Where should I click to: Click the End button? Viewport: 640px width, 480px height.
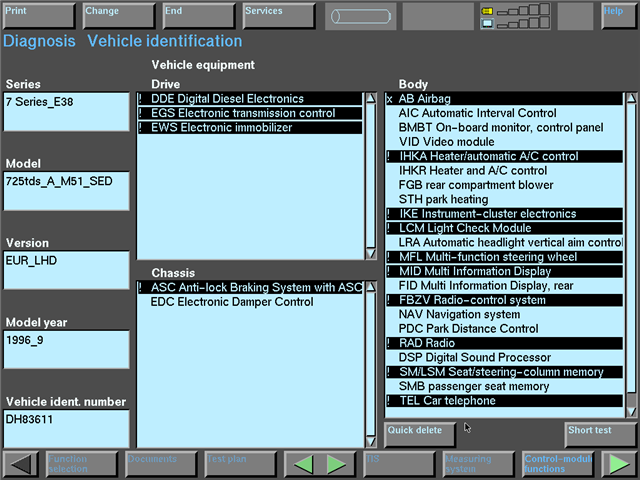click(x=199, y=16)
